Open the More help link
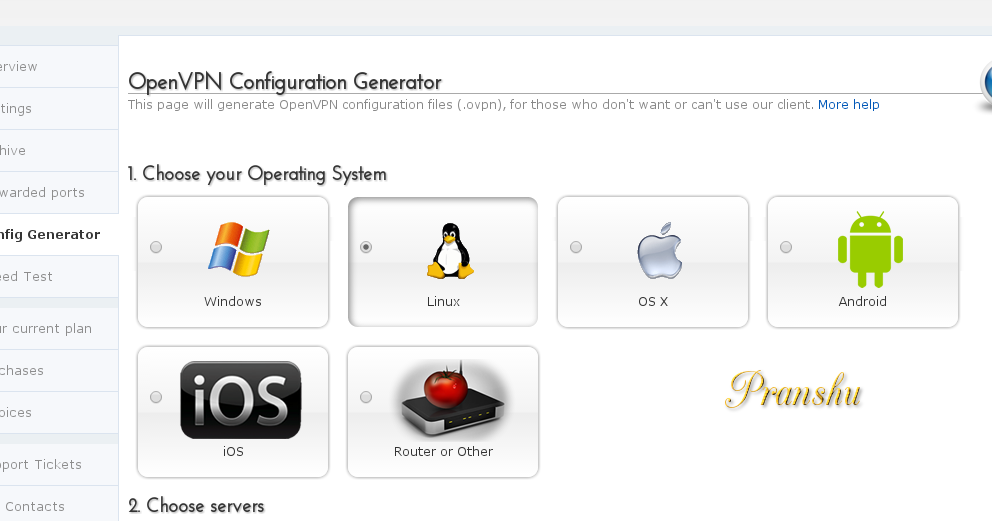This screenshot has height=521, width=992. (x=848, y=104)
